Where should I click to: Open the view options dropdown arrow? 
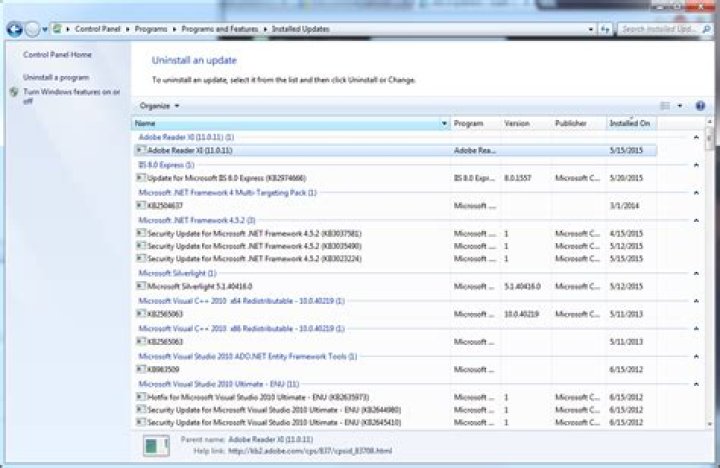pyautogui.click(x=680, y=106)
